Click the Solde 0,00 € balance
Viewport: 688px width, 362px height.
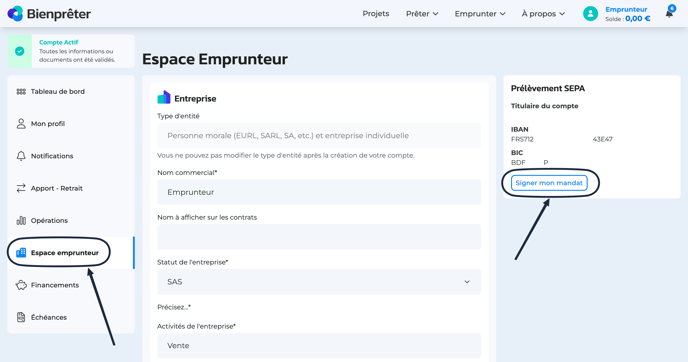point(627,19)
